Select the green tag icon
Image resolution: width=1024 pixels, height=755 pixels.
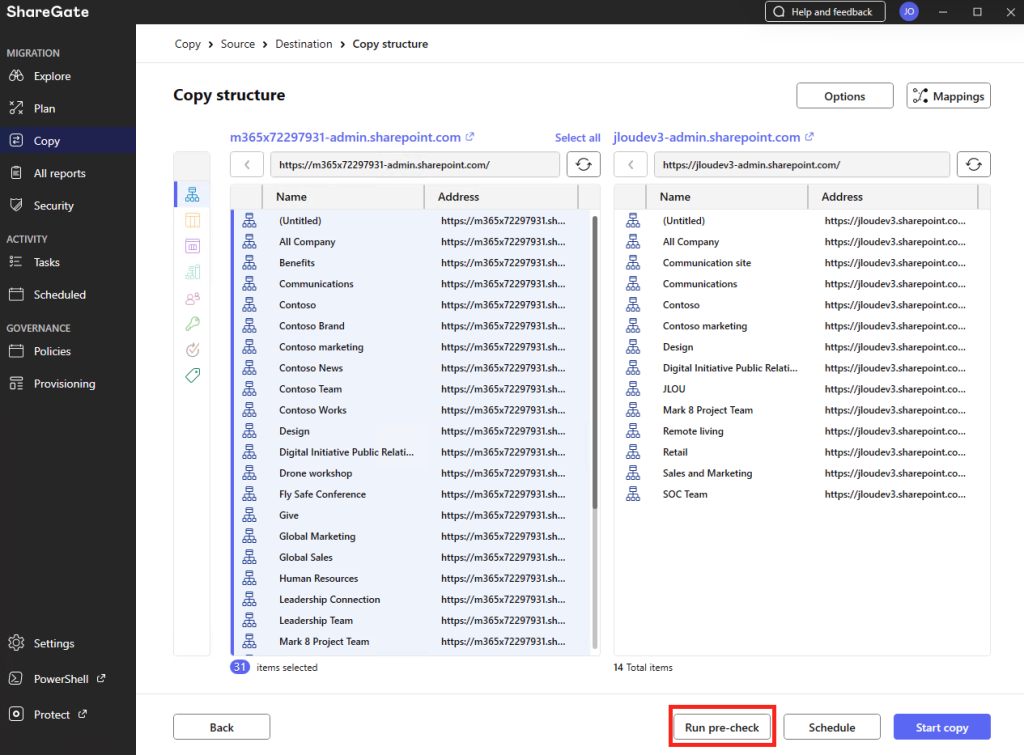(192, 376)
